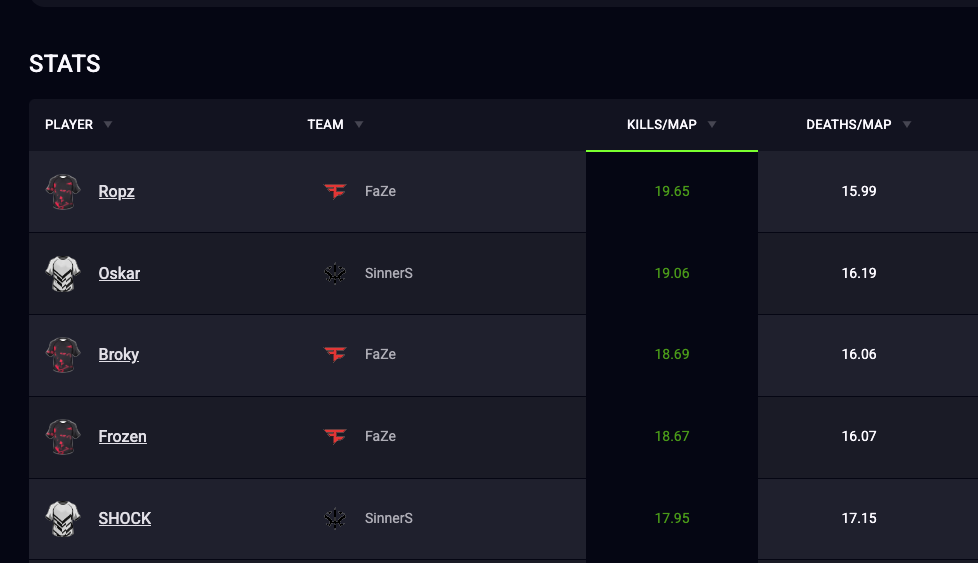
Task: Open Oskar player profile link
Action: pos(119,273)
